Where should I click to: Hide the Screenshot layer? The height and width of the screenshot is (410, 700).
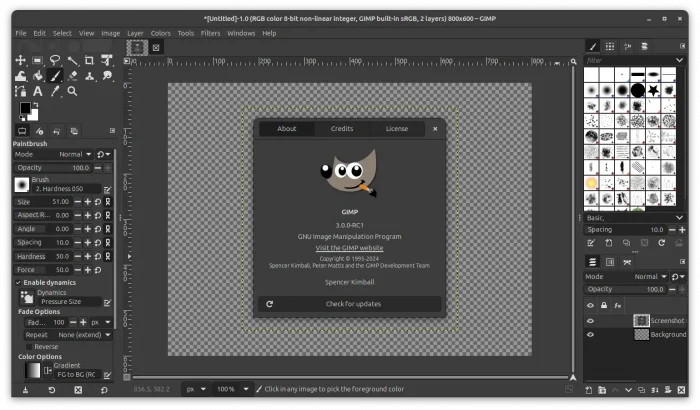591,321
